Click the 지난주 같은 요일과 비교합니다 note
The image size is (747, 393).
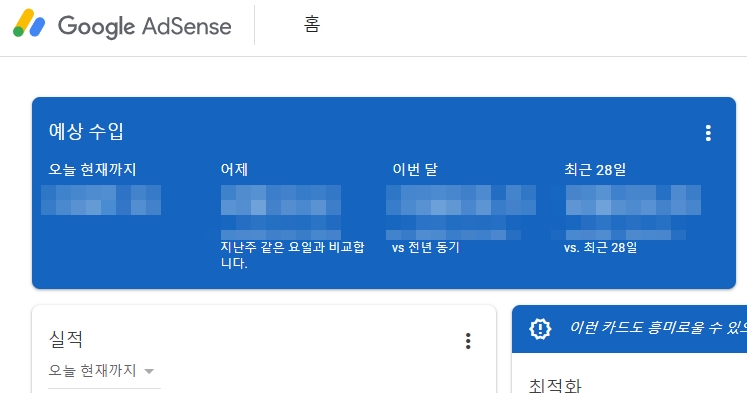tap(293, 255)
